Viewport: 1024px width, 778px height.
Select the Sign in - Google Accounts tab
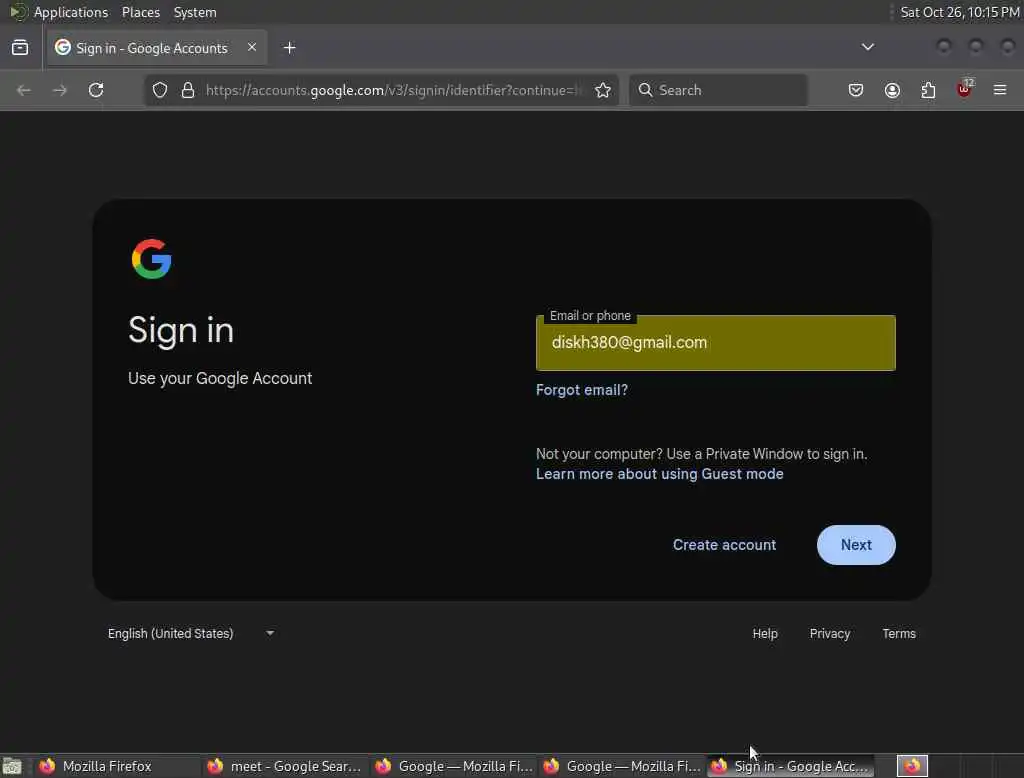(x=156, y=48)
